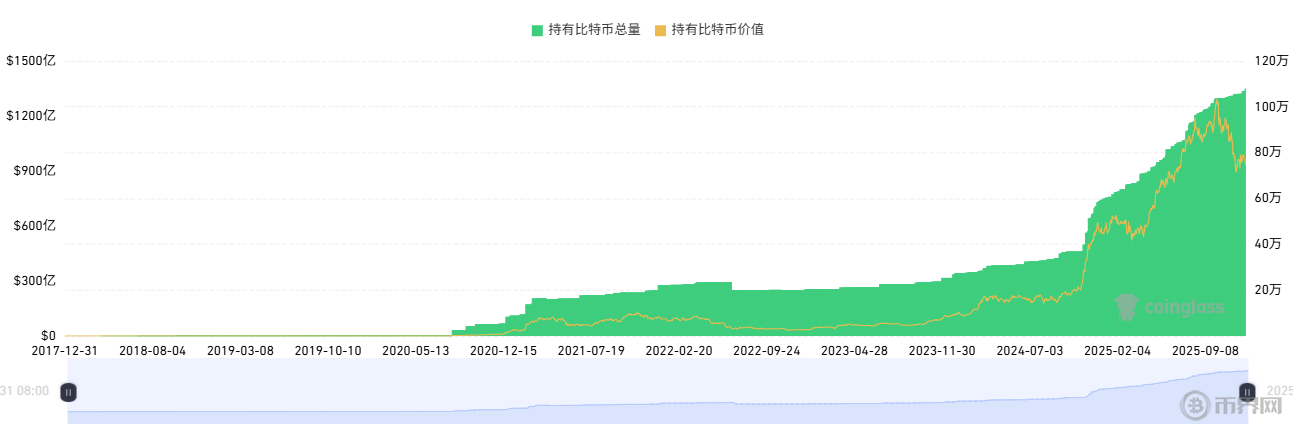Click the $1500亿 left axis label
The height and width of the screenshot is (433, 1293).
31,61
